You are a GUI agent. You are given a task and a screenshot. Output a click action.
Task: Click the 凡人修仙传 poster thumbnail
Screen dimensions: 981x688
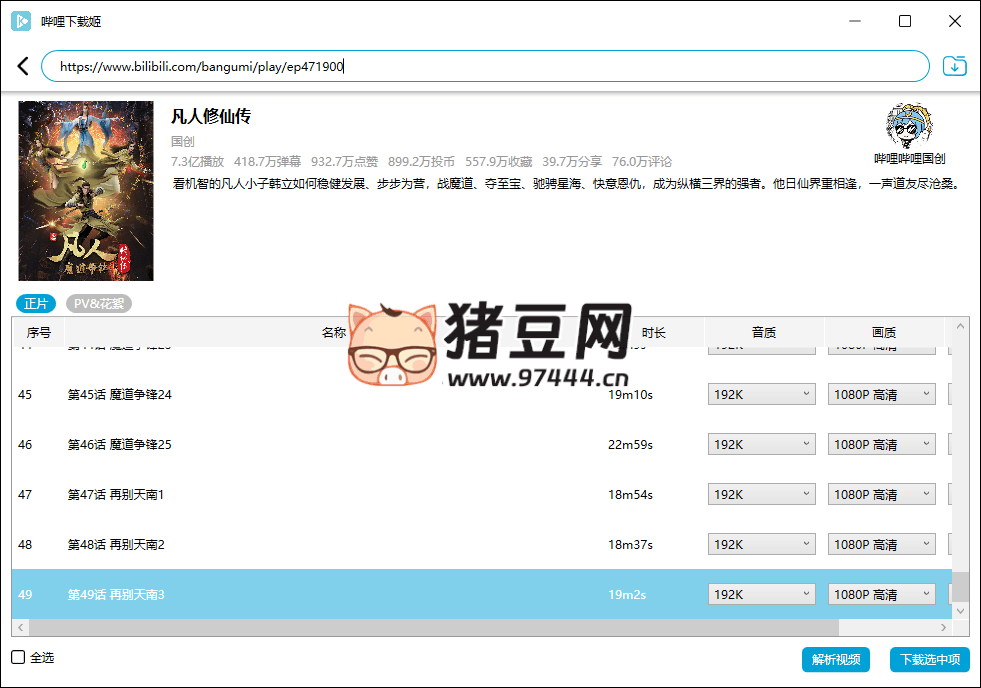[x=85, y=190]
